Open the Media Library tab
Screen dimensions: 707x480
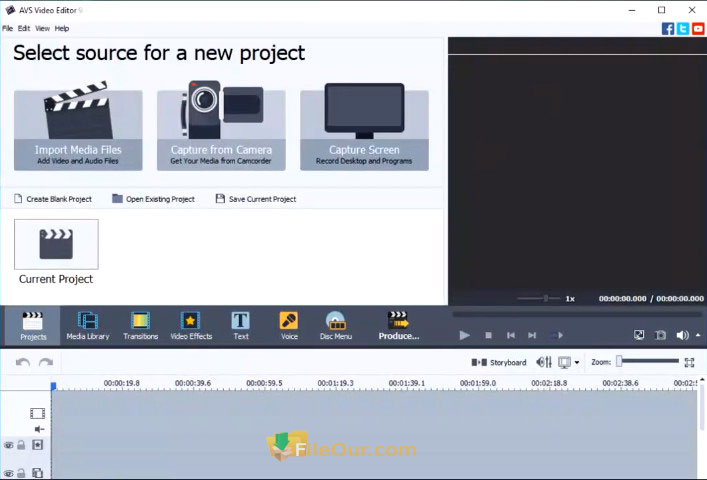(88, 326)
